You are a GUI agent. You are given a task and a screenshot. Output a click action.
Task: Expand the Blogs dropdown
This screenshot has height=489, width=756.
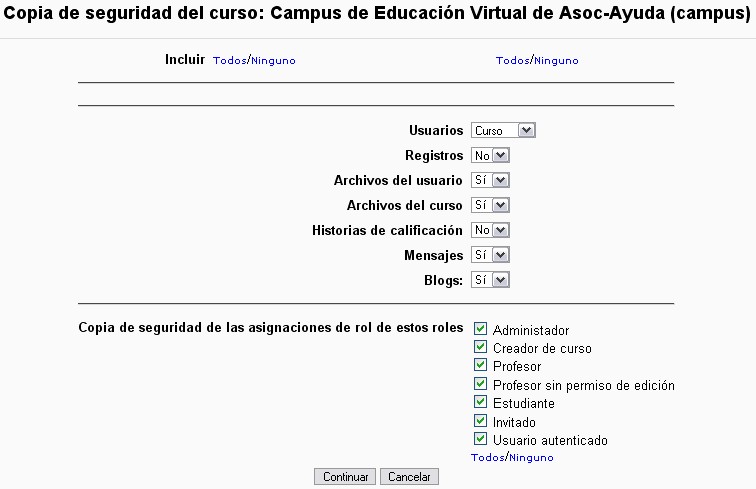(491, 280)
